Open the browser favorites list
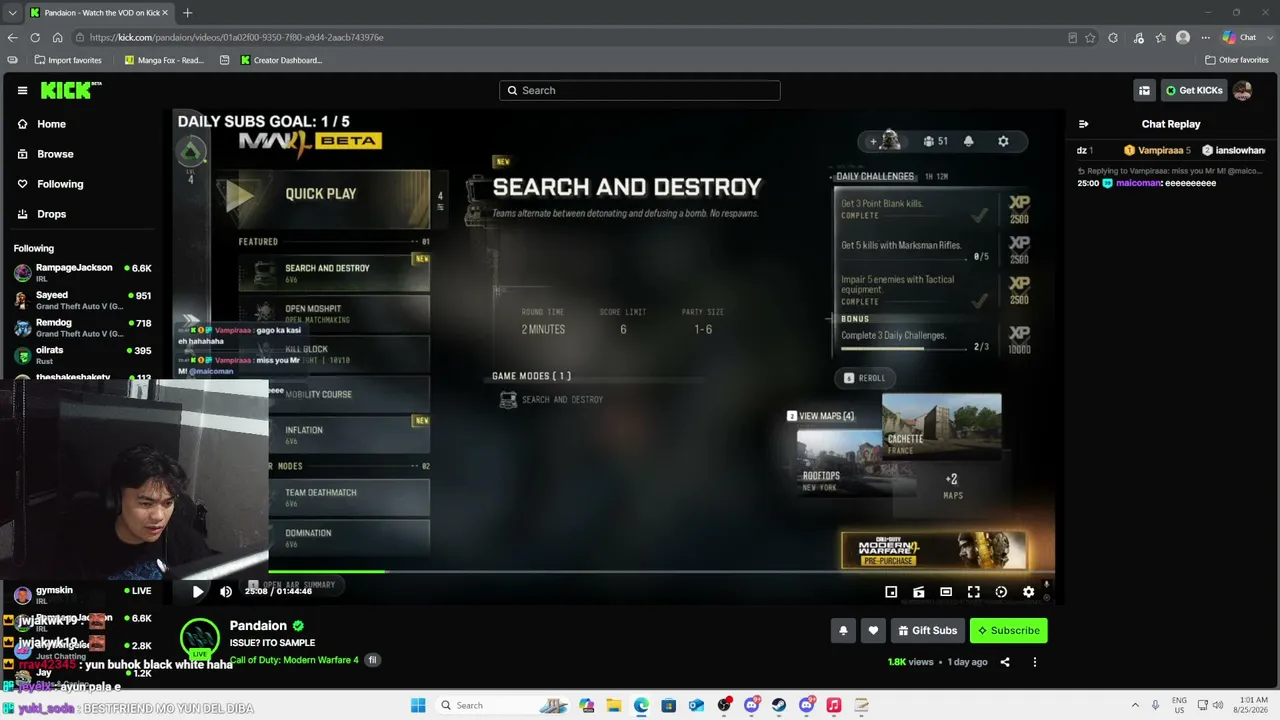Viewport: 1280px width, 720px height. pyautogui.click(x=1160, y=38)
